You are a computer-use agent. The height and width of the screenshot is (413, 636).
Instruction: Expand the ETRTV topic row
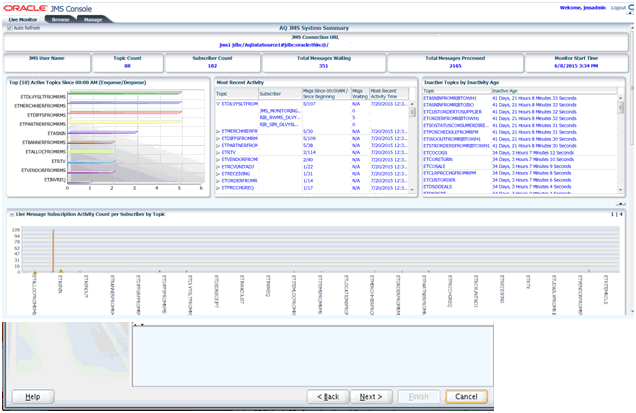(x=219, y=151)
